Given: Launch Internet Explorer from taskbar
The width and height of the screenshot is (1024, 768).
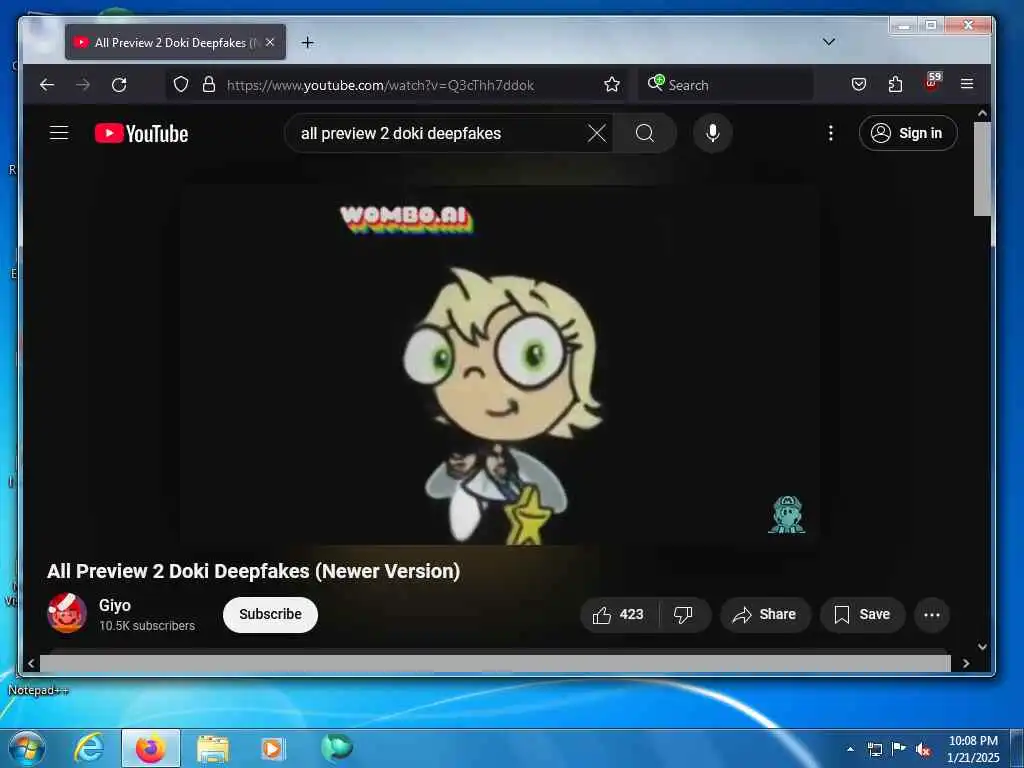Looking at the screenshot, I should point(89,748).
